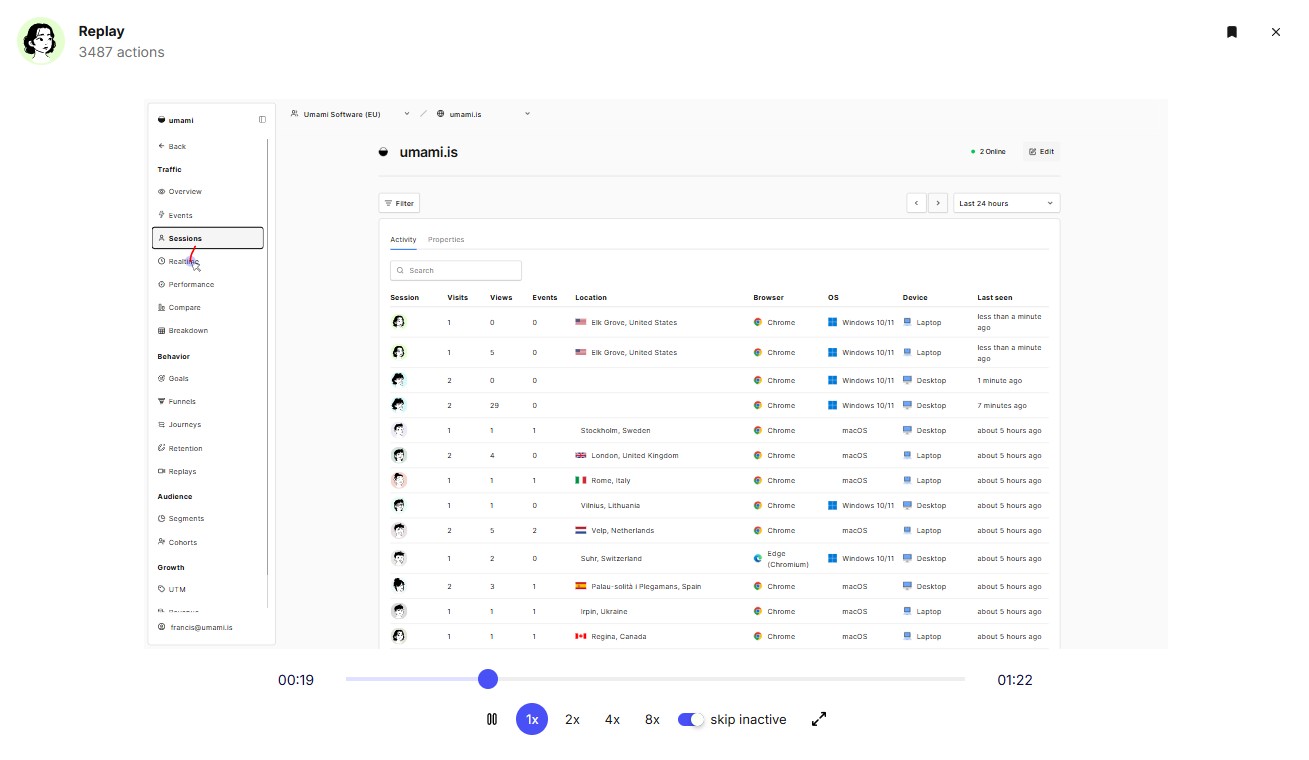Click the Edit button icon
Image resolution: width=1309 pixels, height=760 pixels.
click(1033, 152)
